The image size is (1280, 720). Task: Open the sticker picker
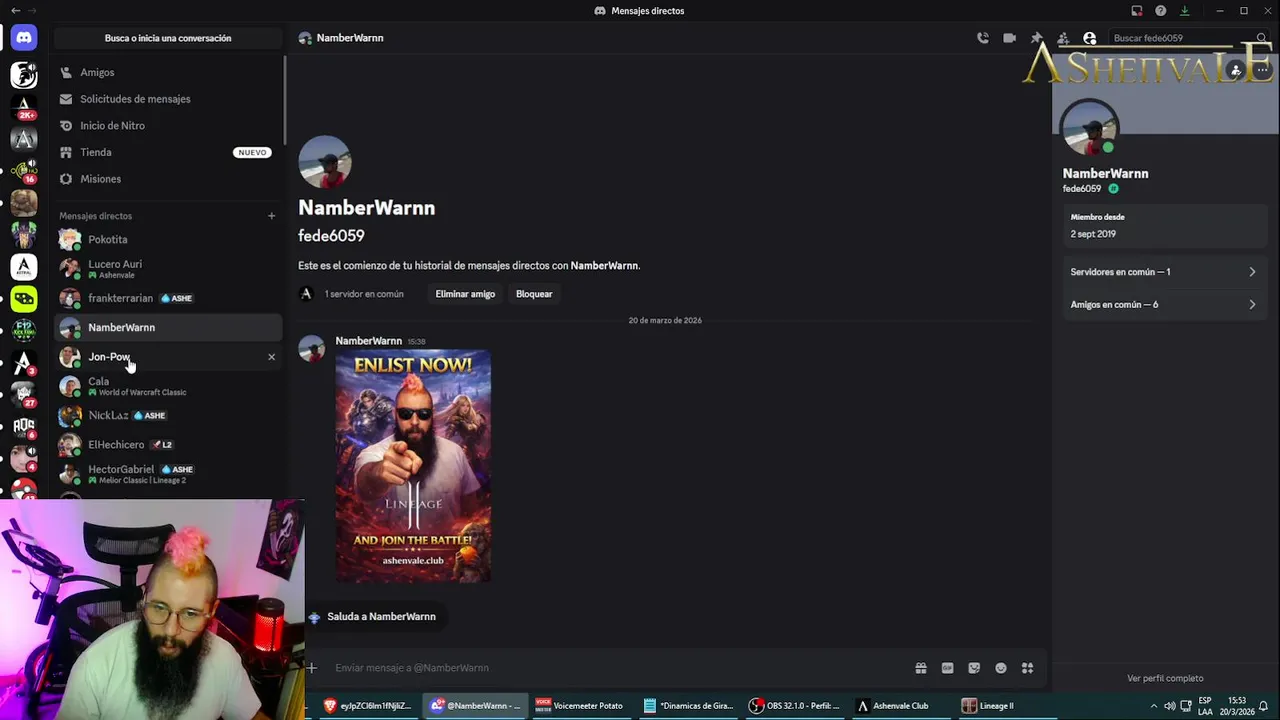click(974, 668)
